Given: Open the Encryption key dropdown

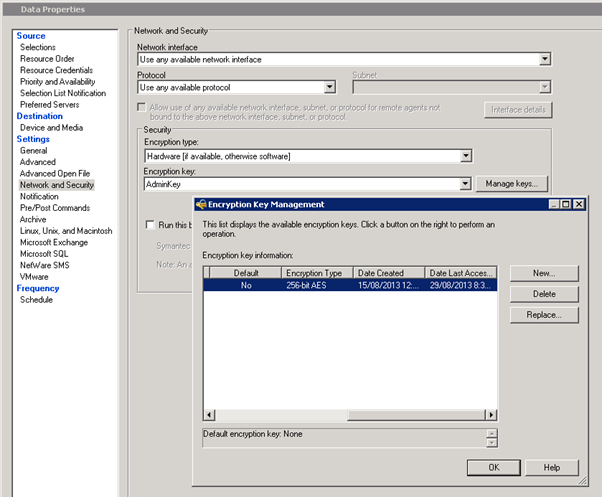Looking at the screenshot, I should pyautogui.click(x=466, y=184).
